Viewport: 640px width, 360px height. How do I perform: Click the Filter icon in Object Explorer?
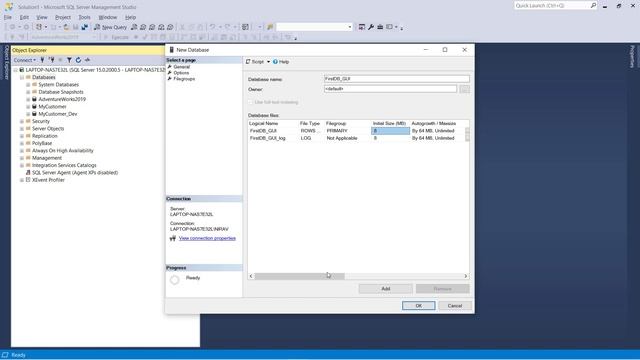69,60
